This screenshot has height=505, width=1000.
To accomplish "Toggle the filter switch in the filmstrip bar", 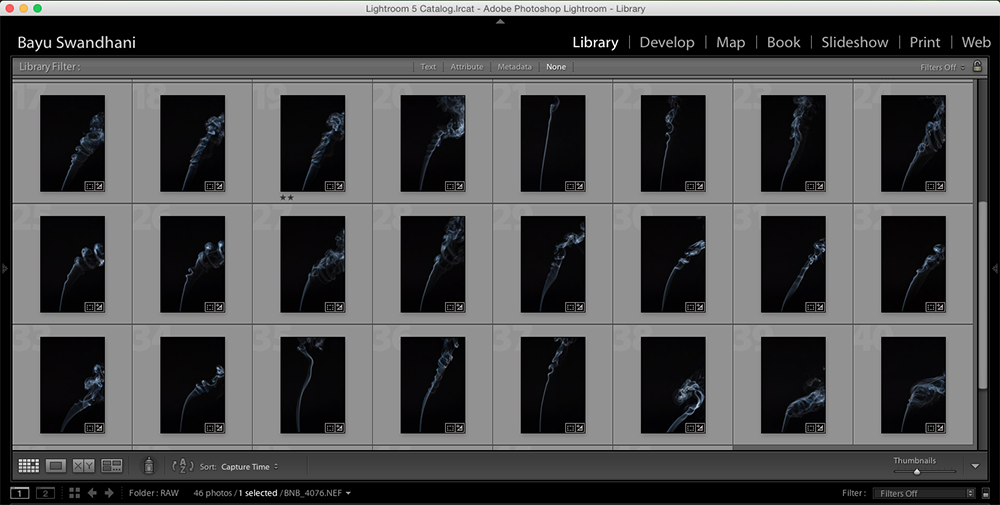I will (988, 493).
